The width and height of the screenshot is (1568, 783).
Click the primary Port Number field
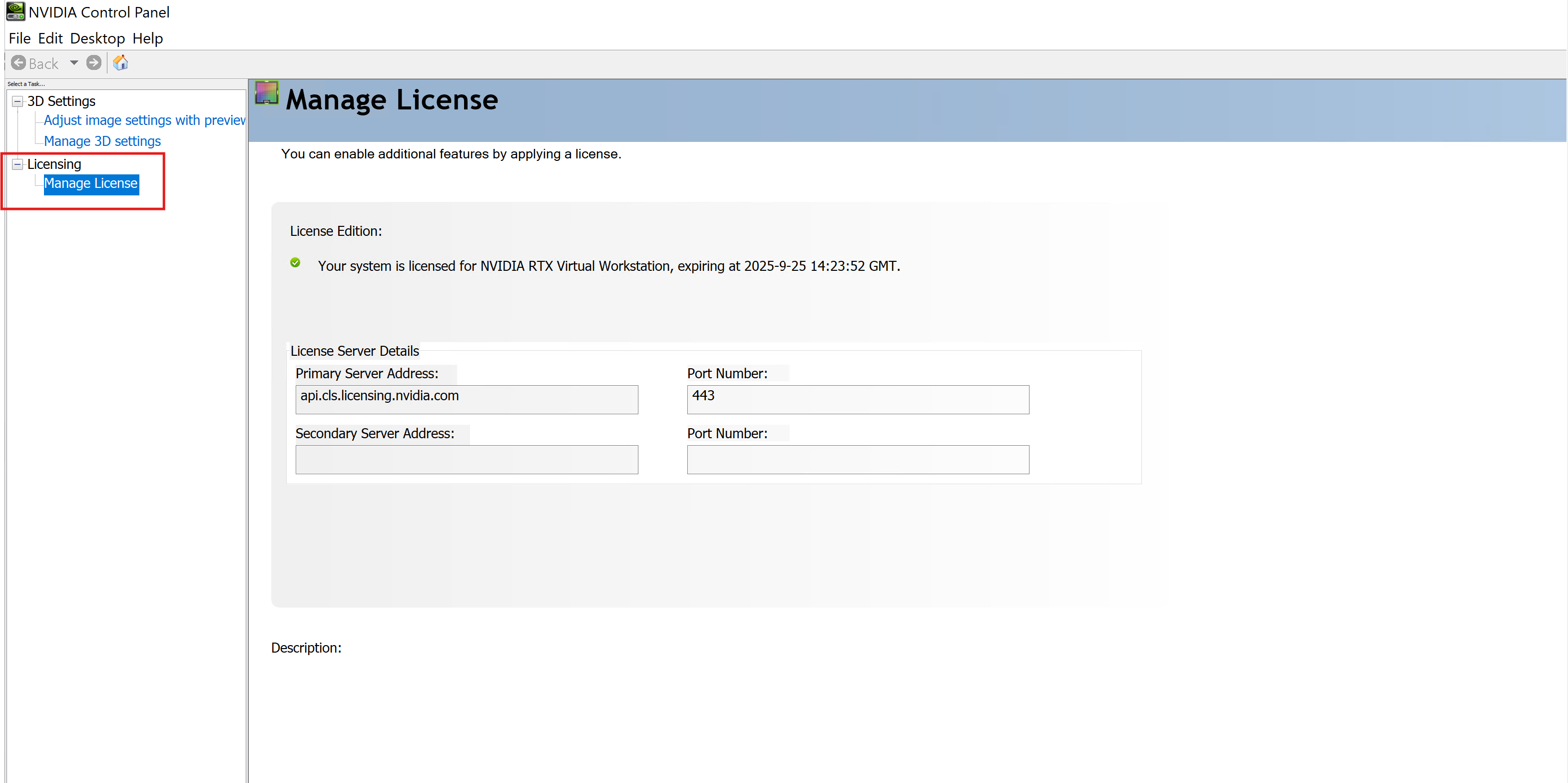858,399
